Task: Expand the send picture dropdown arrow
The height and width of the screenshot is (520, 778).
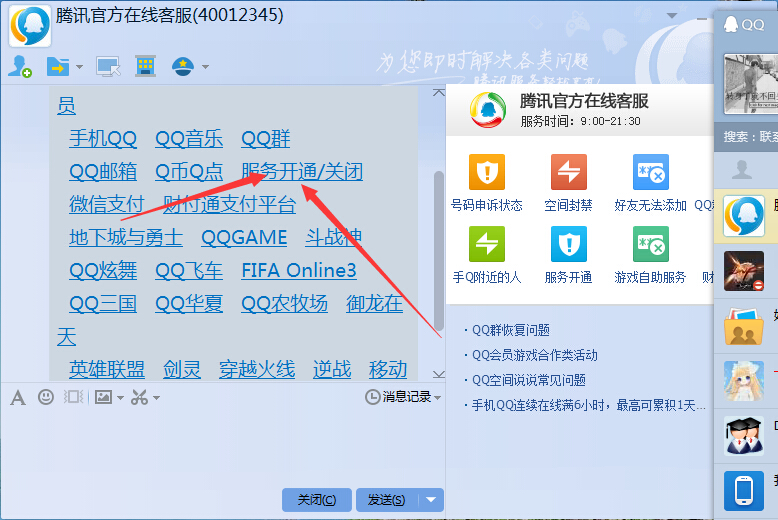Action: (x=120, y=397)
